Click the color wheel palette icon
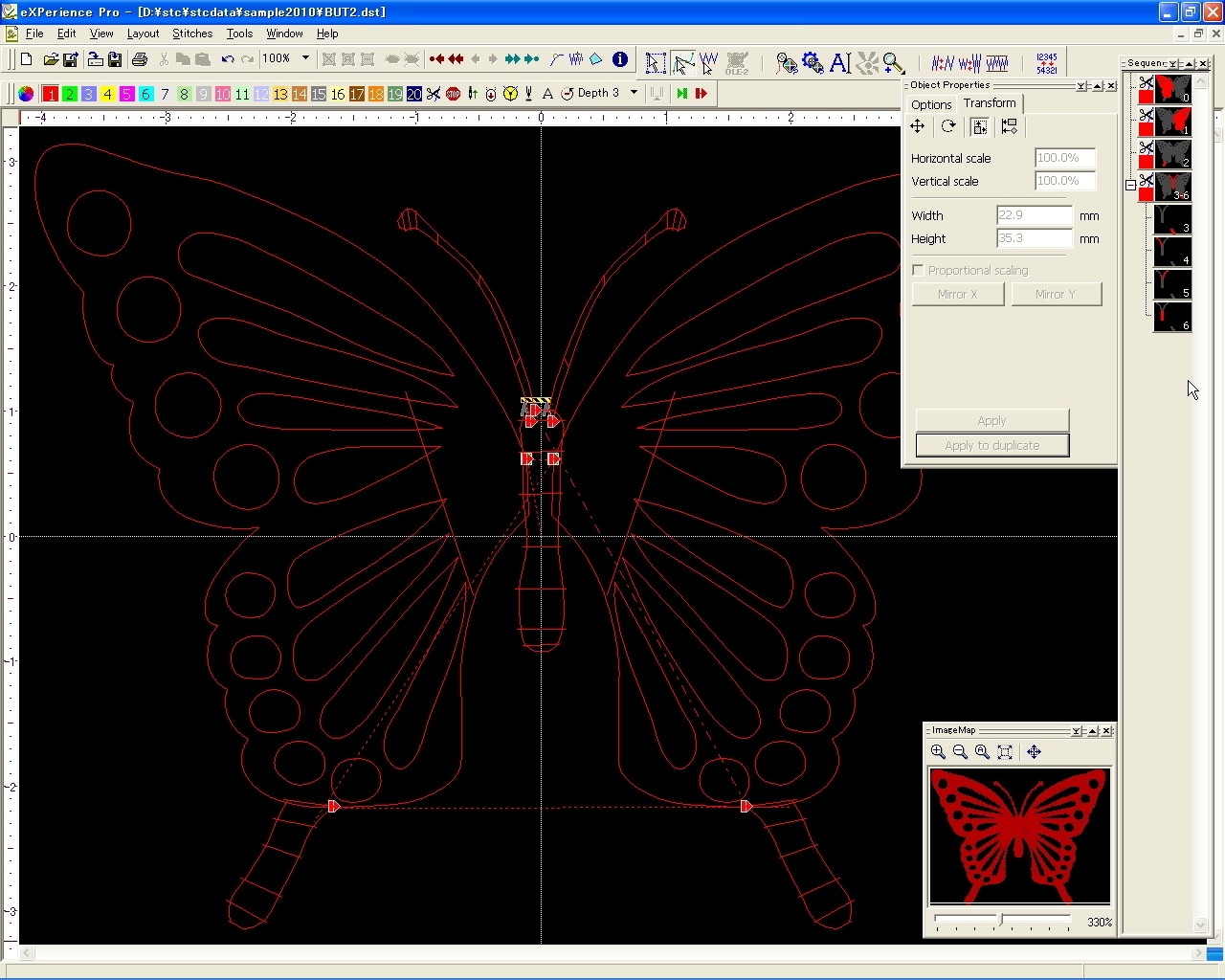Viewport: 1225px width, 980px height. pos(26,94)
